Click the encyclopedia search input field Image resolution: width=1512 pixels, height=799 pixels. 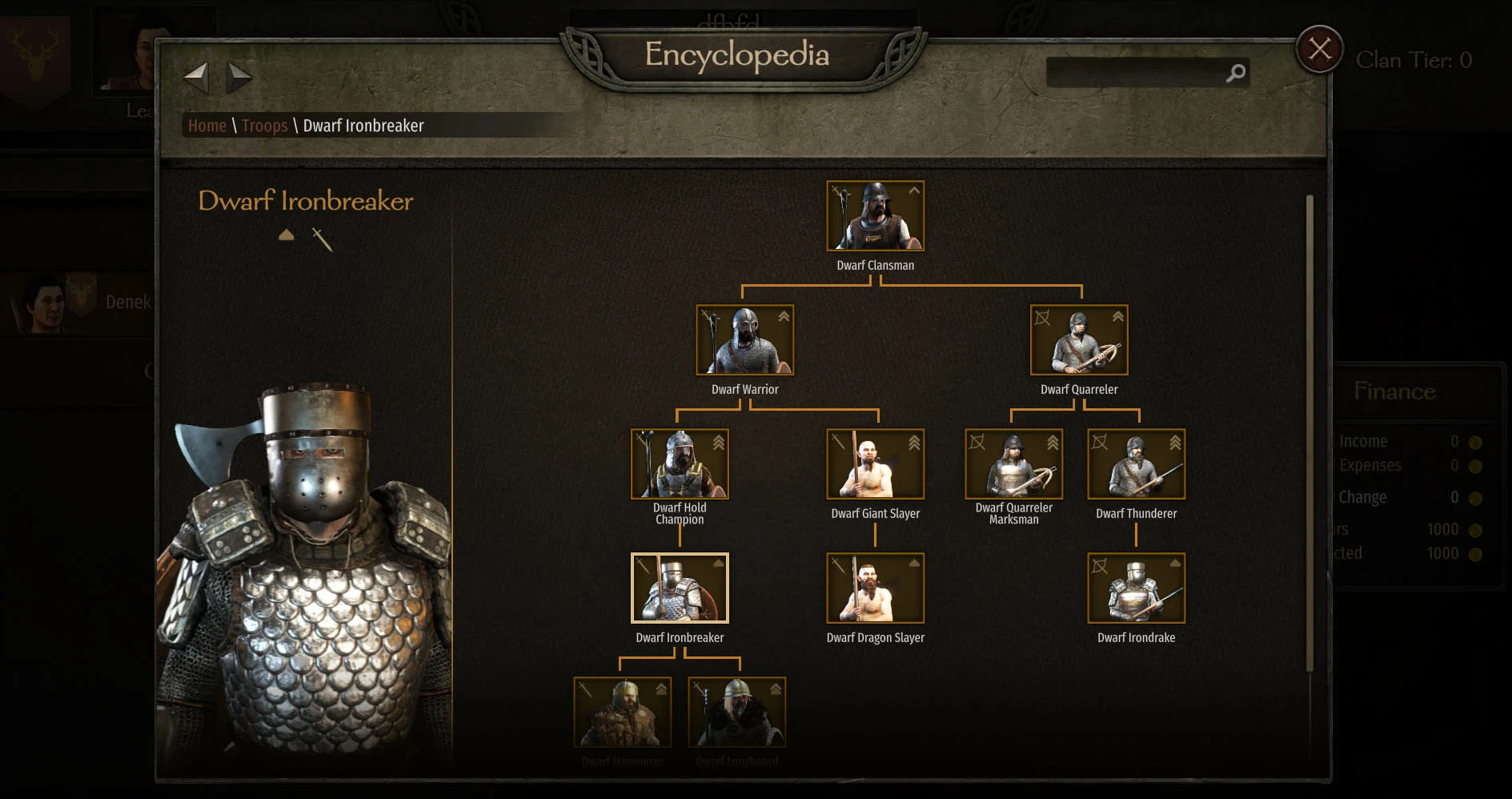click(x=1135, y=73)
